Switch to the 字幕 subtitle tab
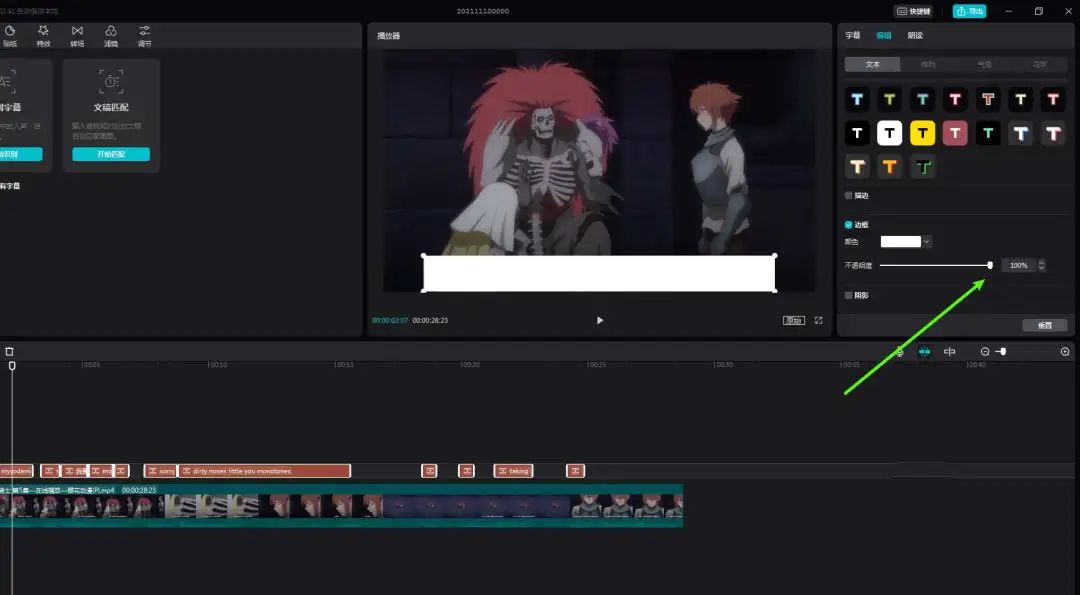The image size is (1080, 595). click(x=853, y=35)
